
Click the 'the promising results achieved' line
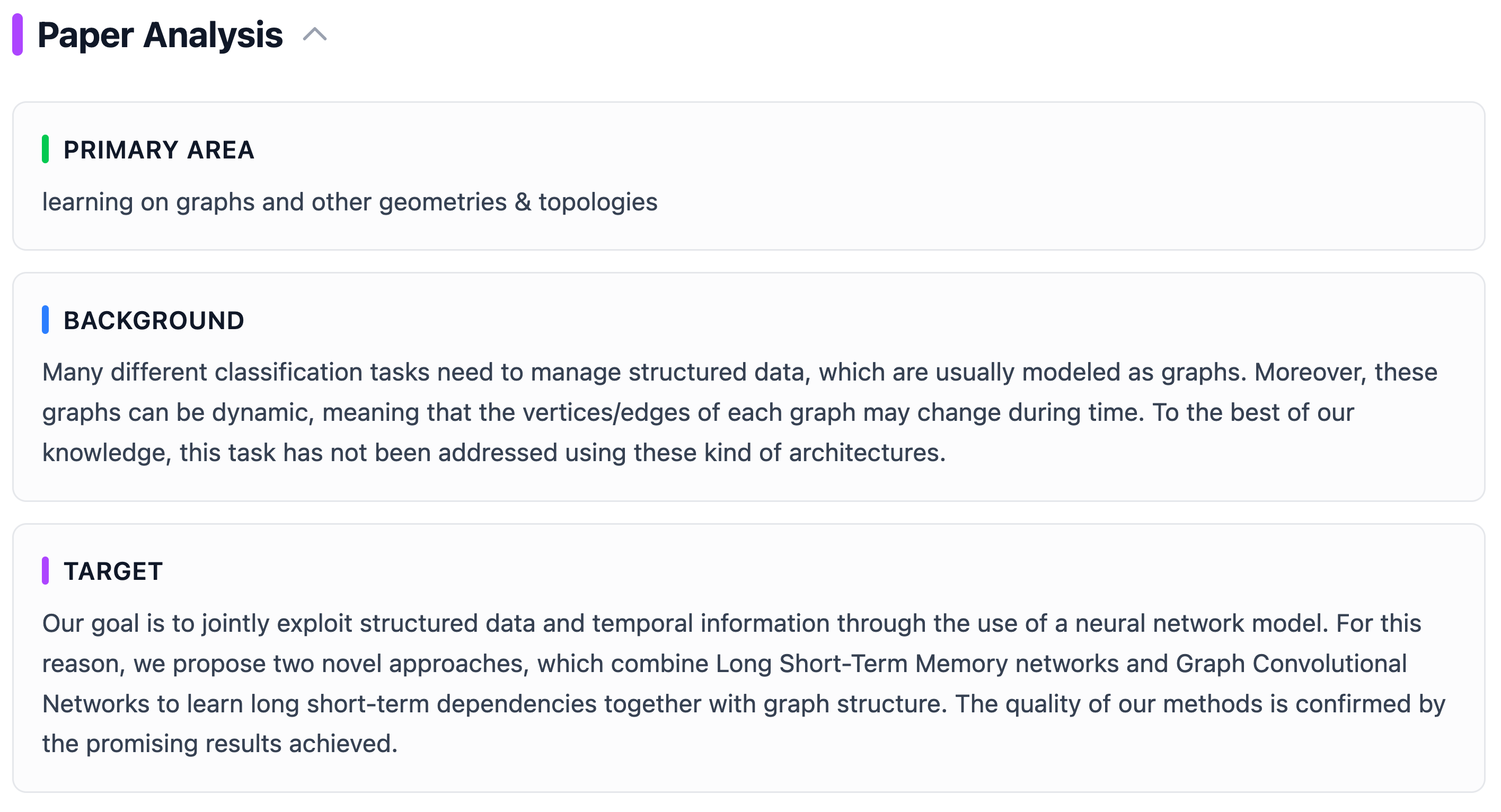click(x=219, y=744)
